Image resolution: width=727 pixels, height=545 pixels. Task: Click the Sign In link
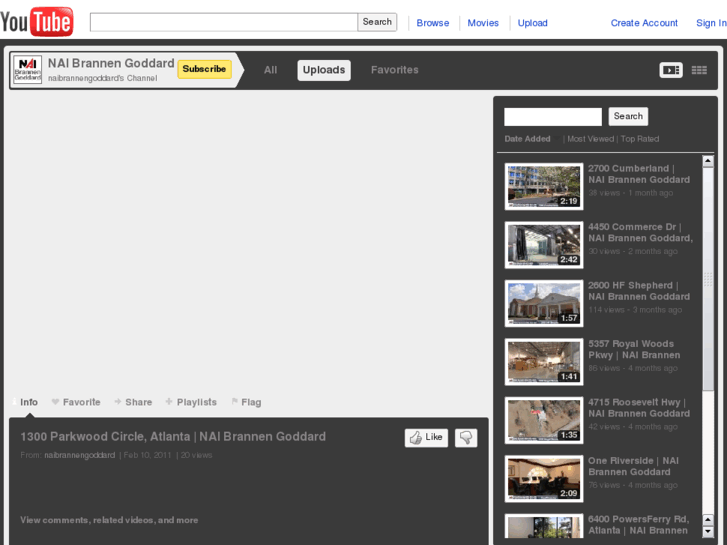tap(711, 23)
